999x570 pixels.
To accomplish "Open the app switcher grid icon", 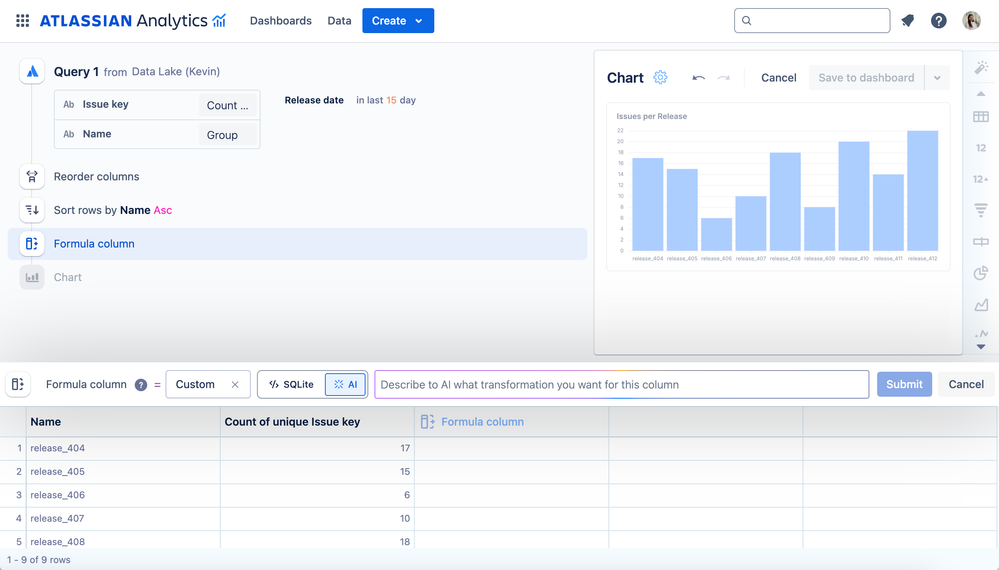I will coord(22,20).
